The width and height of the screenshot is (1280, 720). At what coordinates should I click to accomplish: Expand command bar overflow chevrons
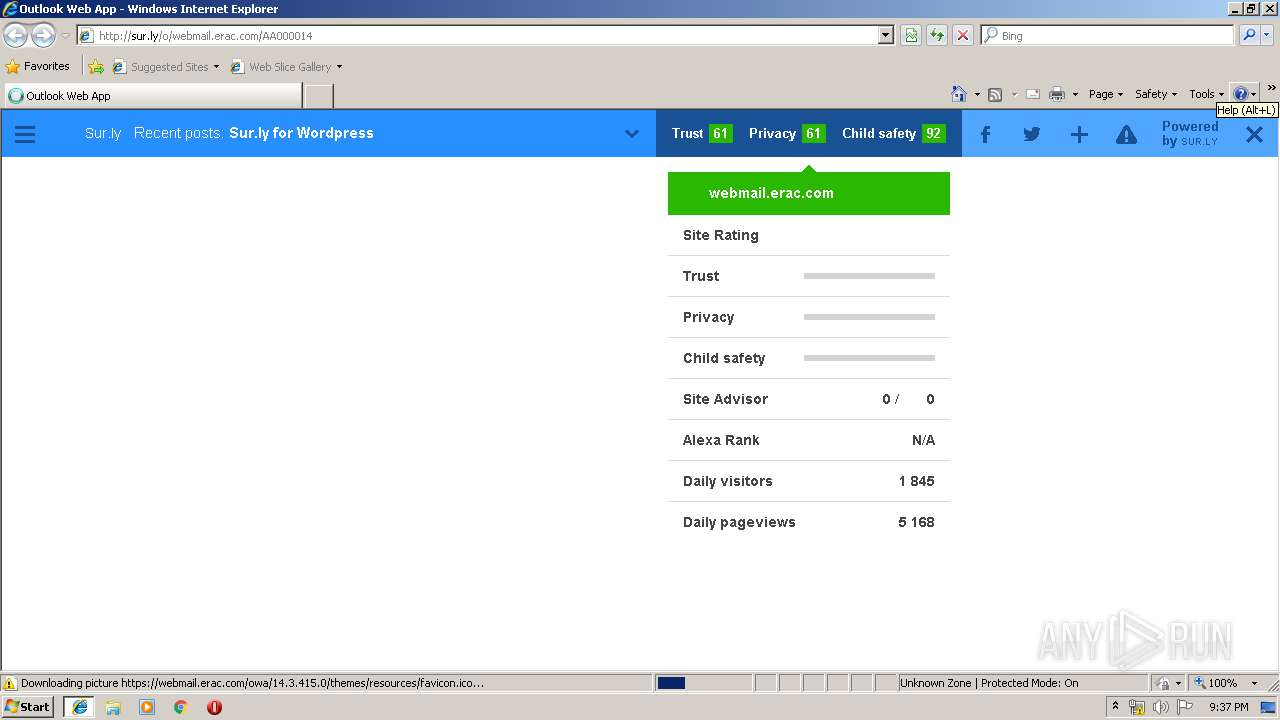(x=1271, y=88)
